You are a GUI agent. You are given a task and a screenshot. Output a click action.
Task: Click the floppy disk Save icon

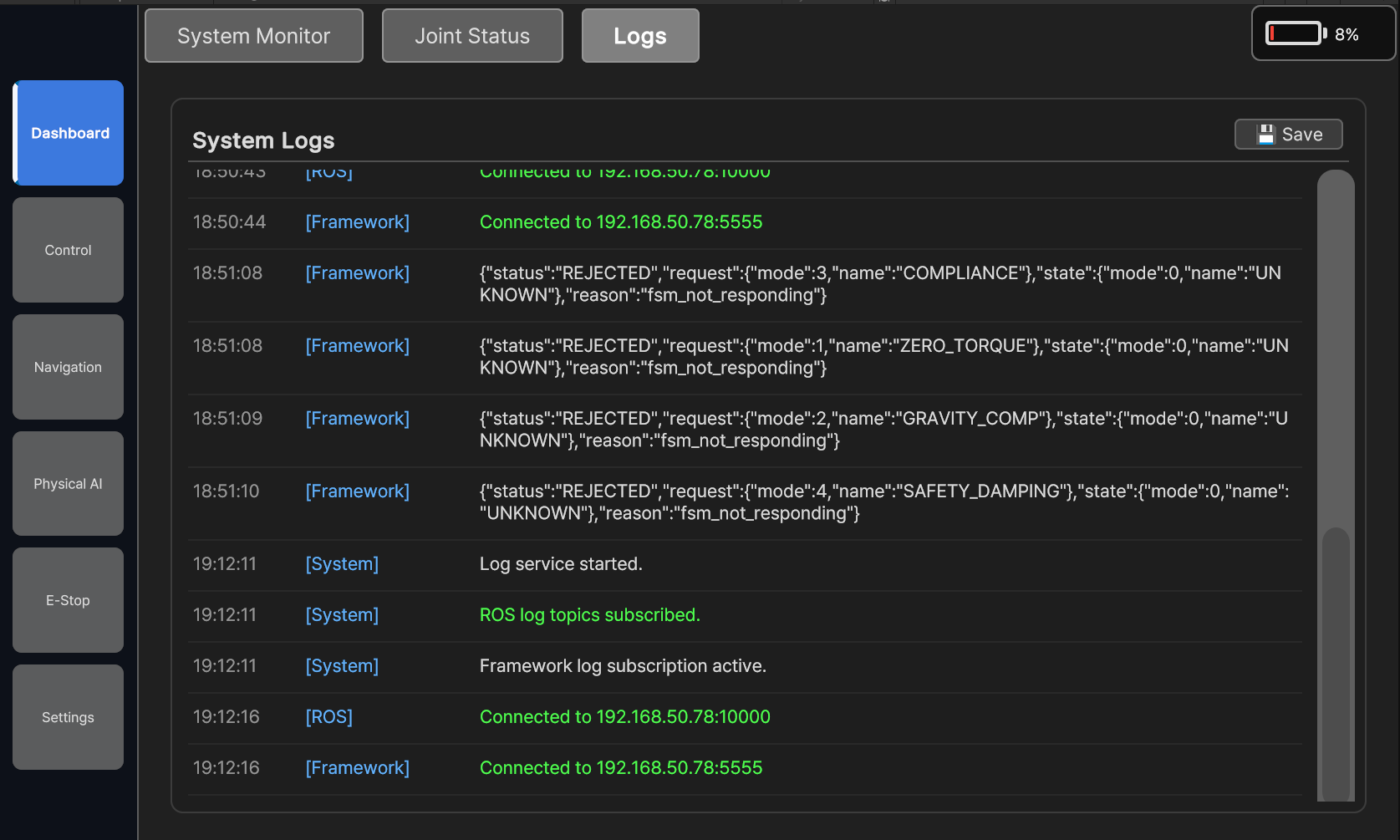1265,135
